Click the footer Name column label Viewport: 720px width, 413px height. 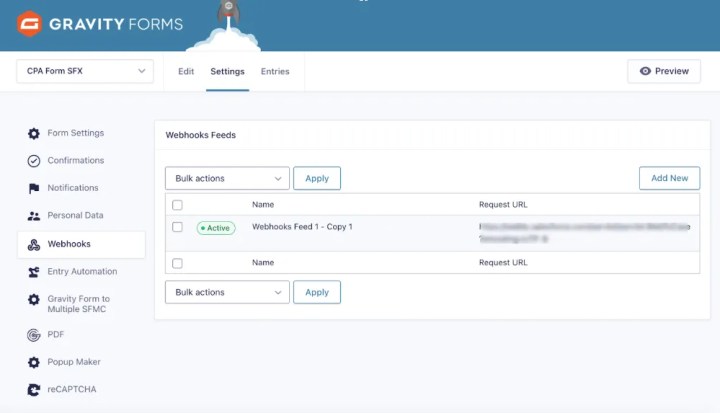click(x=263, y=262)
